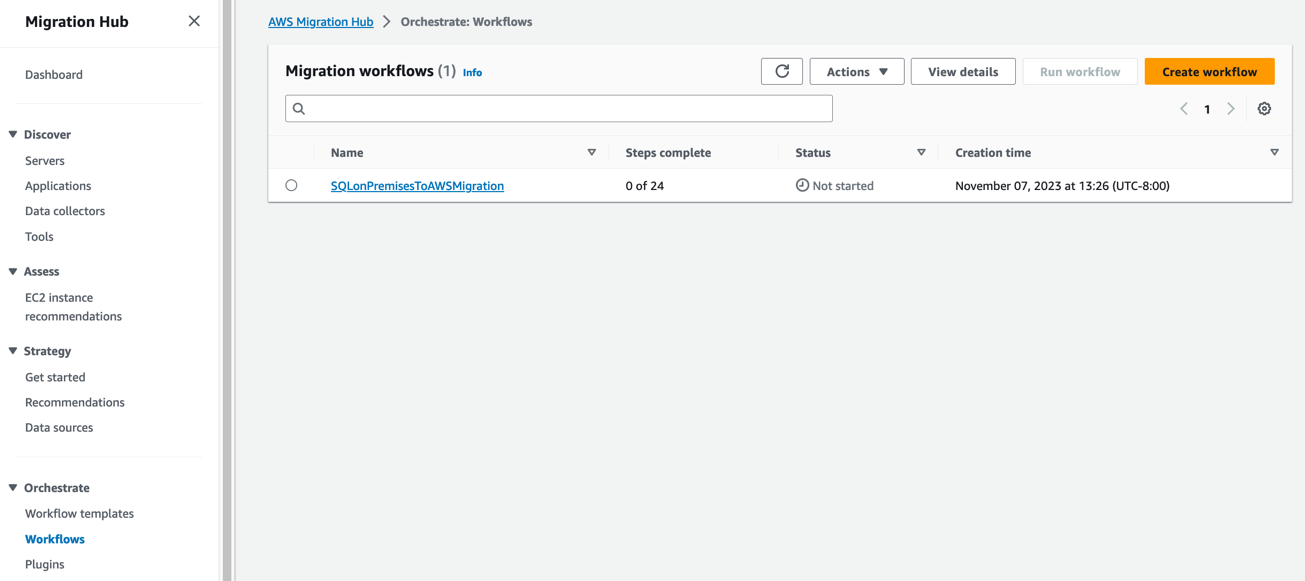Click the Steps complete column header
1305x581 pixels.
click(x=668, y=152)
